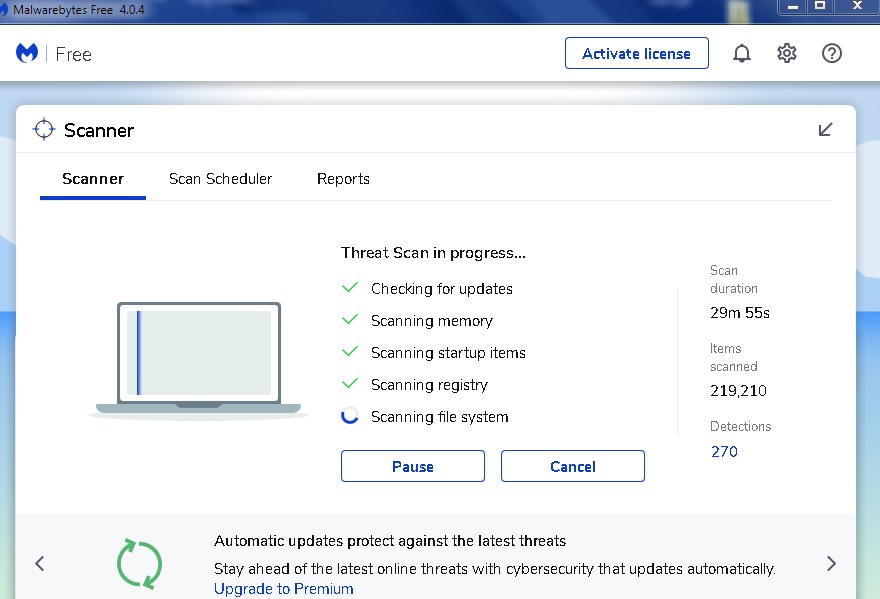Open the Reports tab
880x599 pixels.
pyautogui.click(x=343, y=179)
